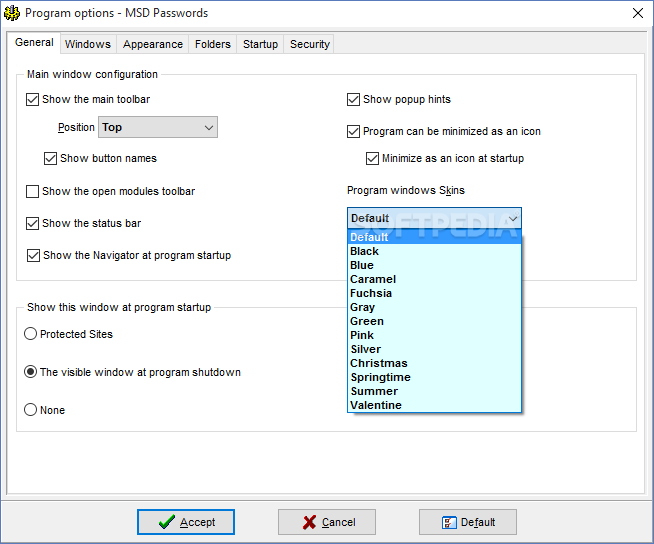The height and width of the screenshot is (544, 654).
Task: Select the Fuchsia skin option
Action: (434, 293)
